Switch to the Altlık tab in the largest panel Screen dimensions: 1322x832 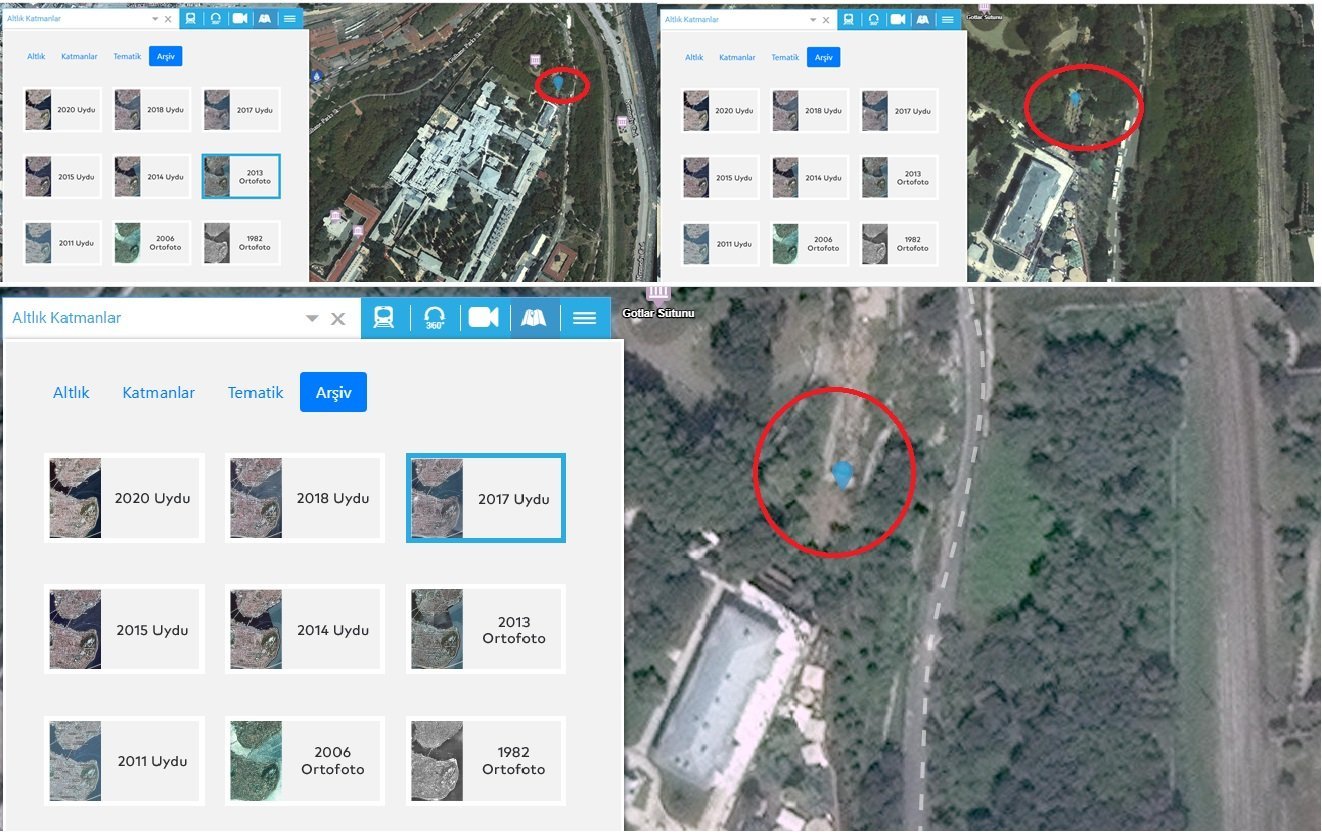[71, 392]
